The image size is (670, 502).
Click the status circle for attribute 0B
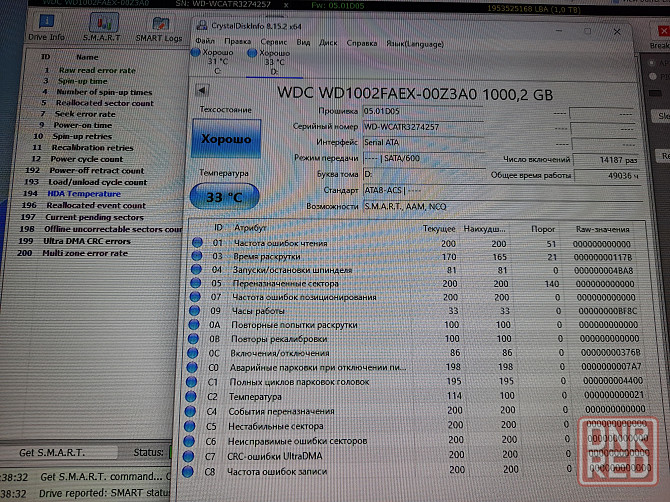[x=193, y=338]
